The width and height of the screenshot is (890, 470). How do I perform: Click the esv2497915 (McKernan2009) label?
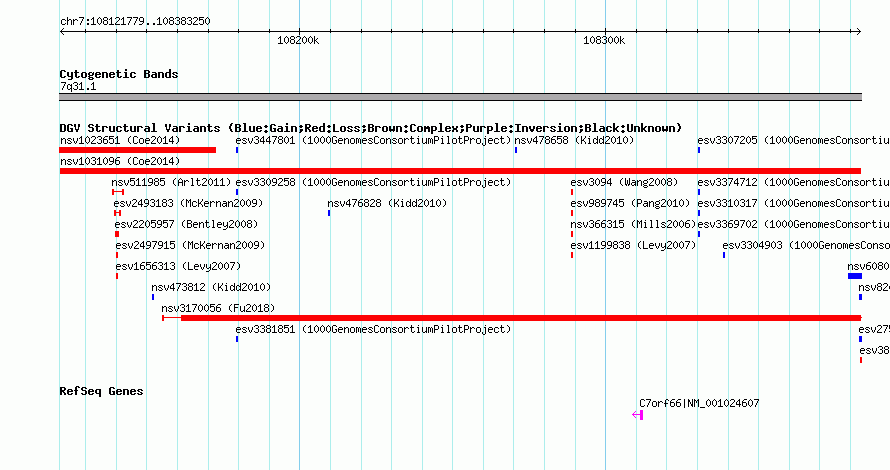tap(190, 245)
